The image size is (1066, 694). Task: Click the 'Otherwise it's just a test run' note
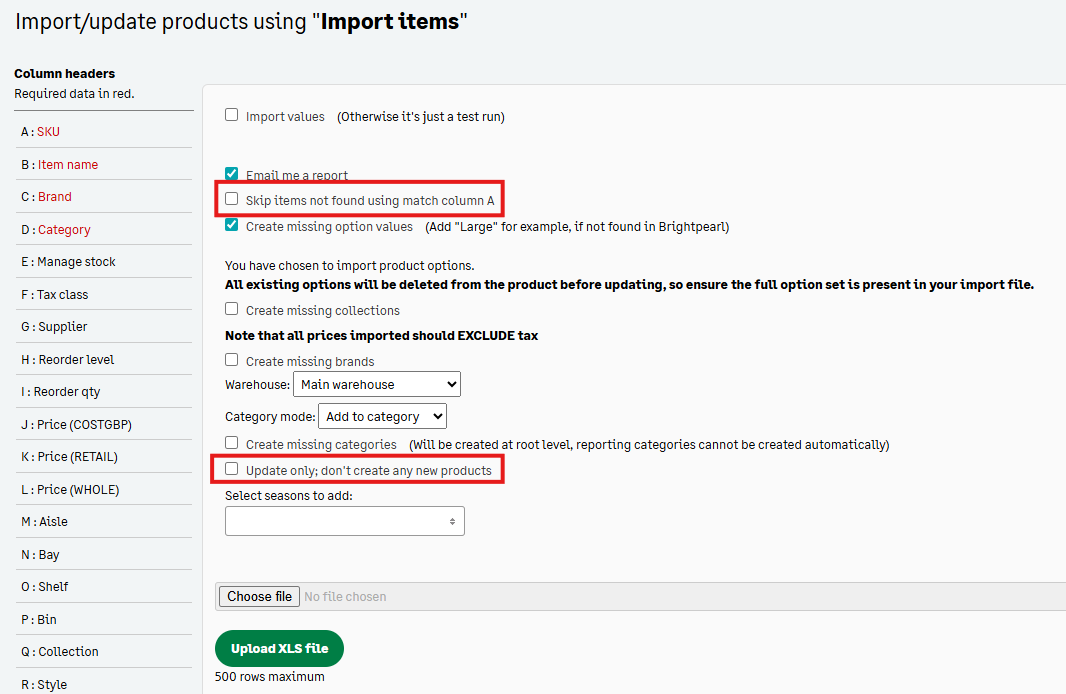421,117
